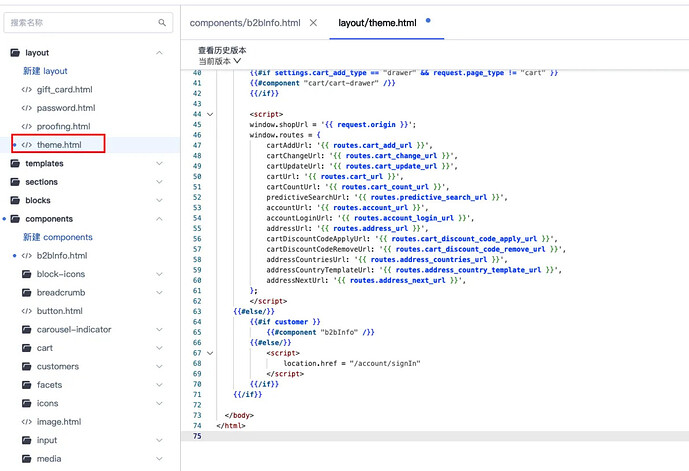Click the templates folder icon

point(15,163)
